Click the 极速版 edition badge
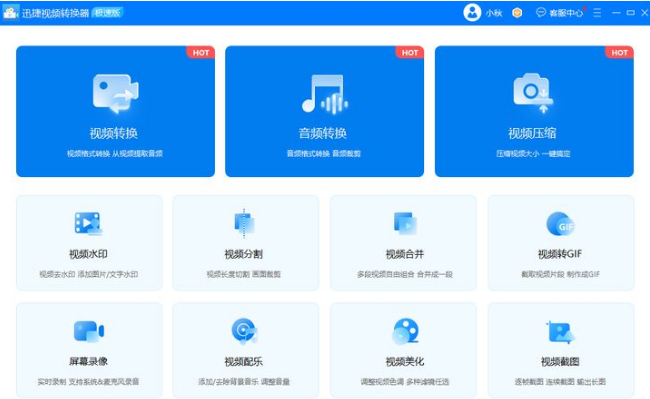Image resolution: width=650 pixels, height=399 pixels. 107,12
